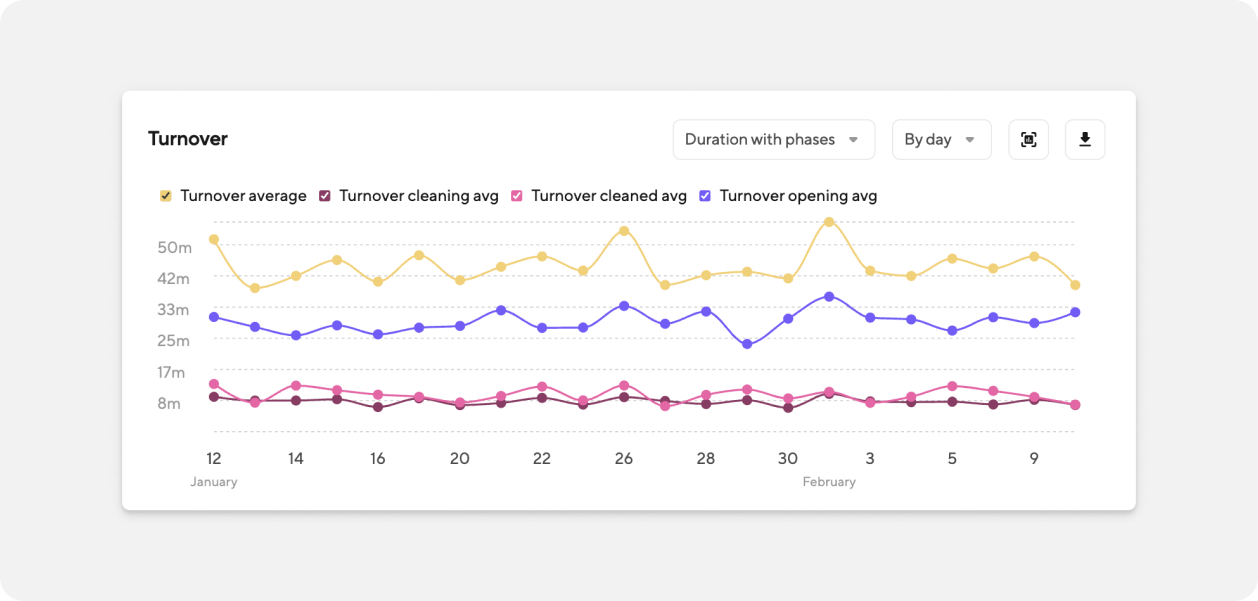Click the 25m y-axis label
This screenshot has height=601, width=1258.
[174, 341]
